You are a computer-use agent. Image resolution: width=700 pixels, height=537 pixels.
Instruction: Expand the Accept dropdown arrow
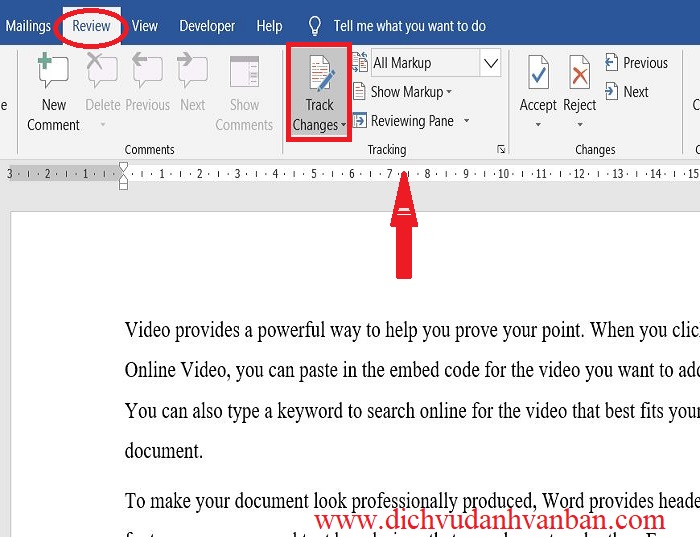[538, 125]
